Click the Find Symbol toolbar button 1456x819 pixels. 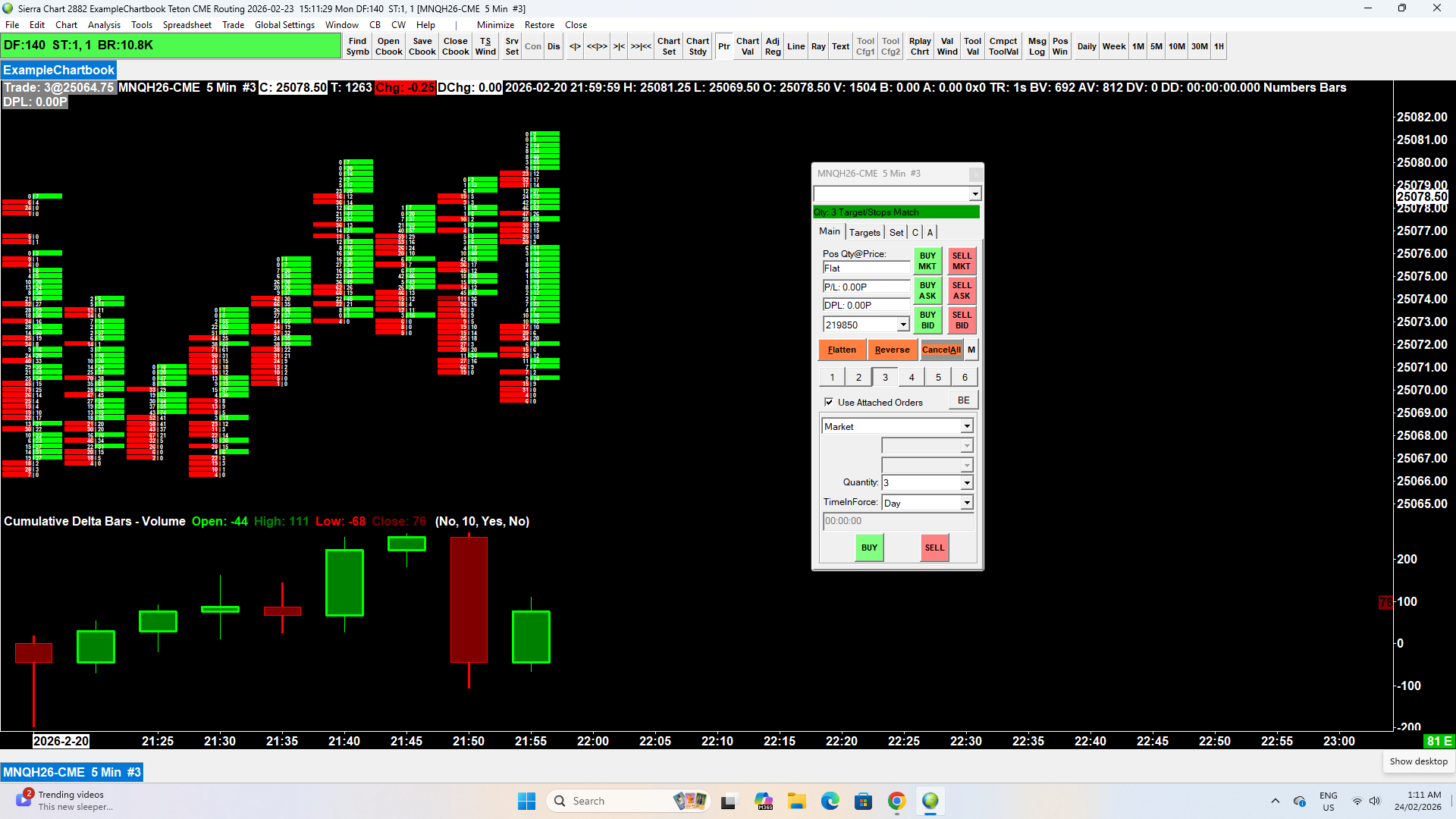[x=357, y=46]
